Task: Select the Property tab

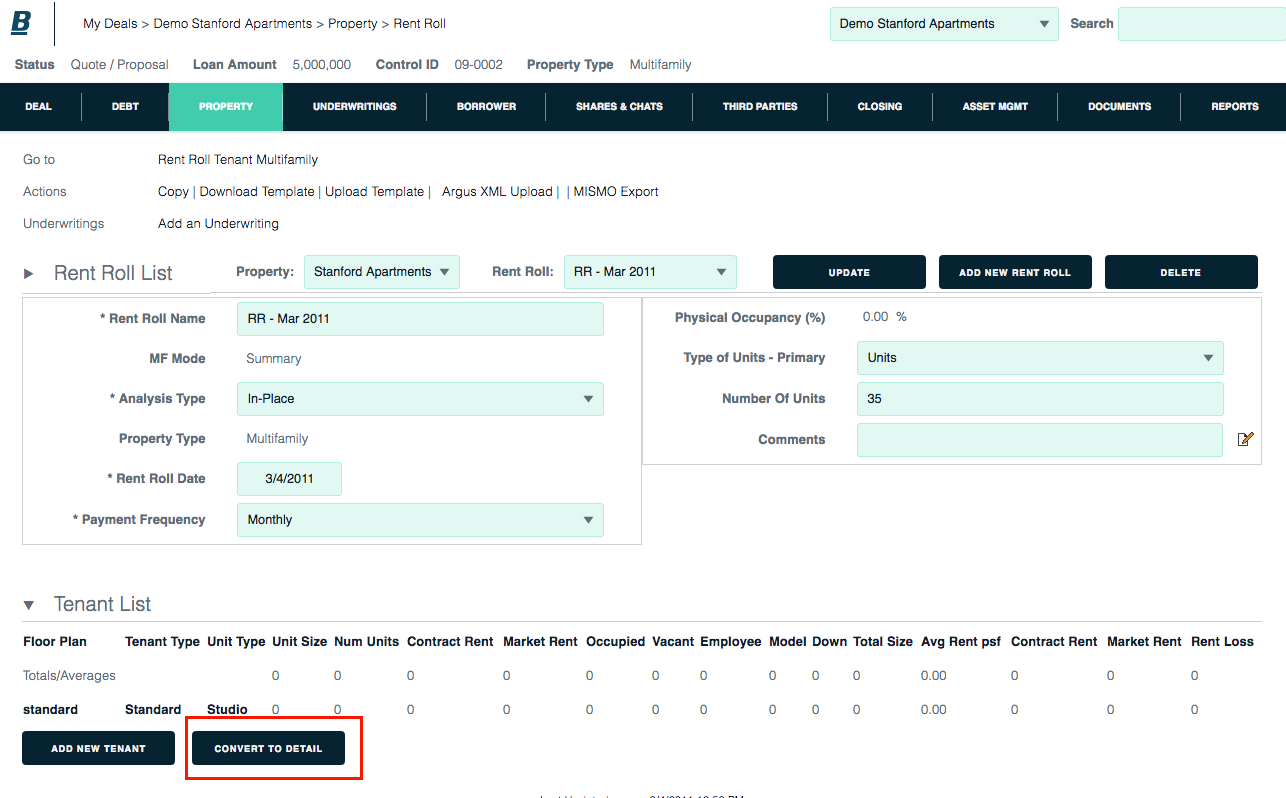Action: pyautogui.click(x=226, y=106)
